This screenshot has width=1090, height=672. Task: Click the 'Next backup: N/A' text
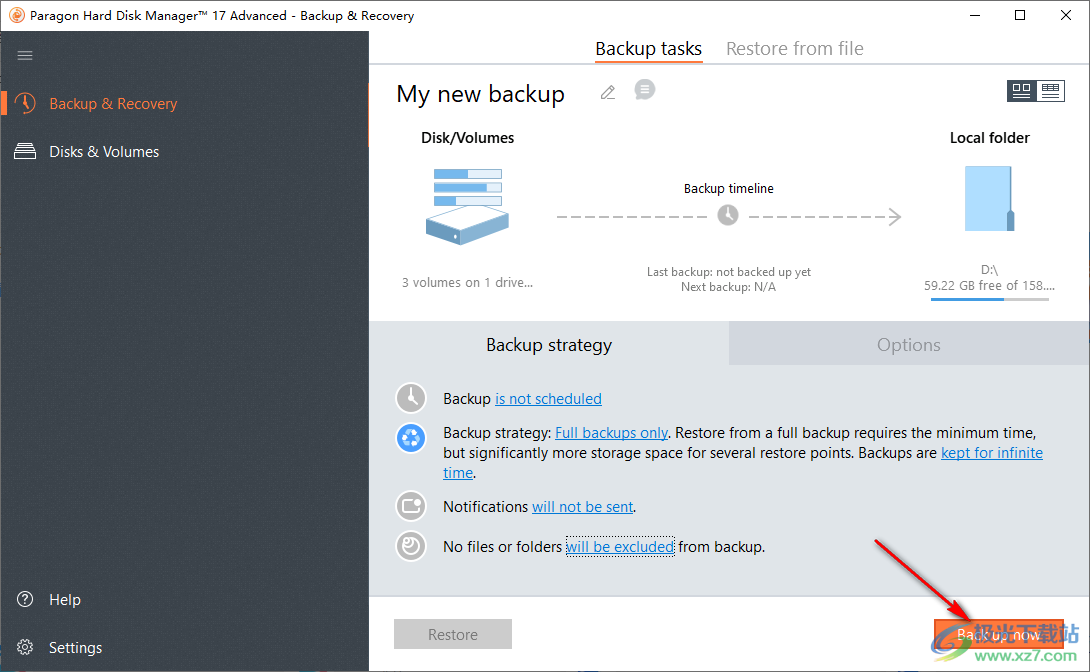point(728,287)
